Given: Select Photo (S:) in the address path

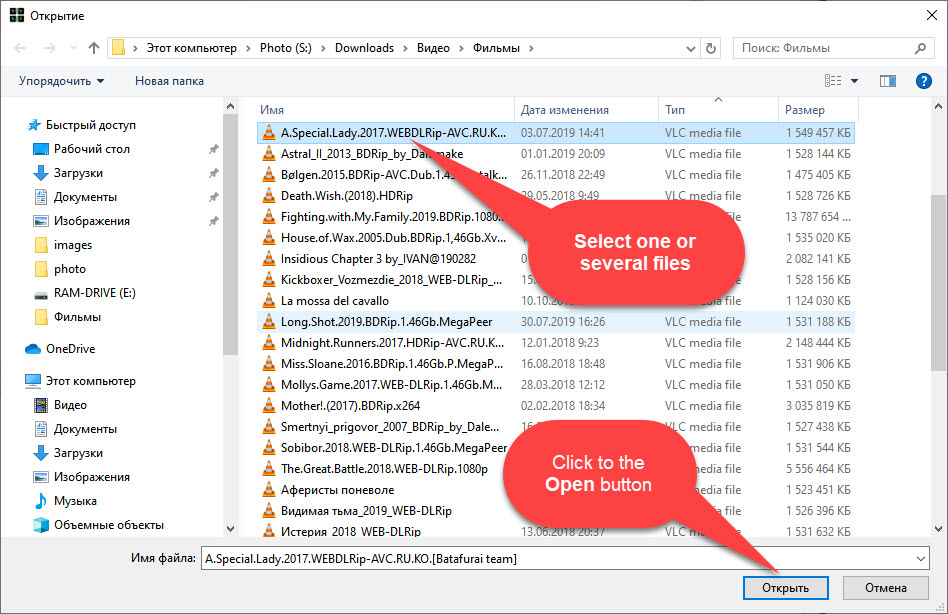Looking at the screenshot, I should 285,48.
